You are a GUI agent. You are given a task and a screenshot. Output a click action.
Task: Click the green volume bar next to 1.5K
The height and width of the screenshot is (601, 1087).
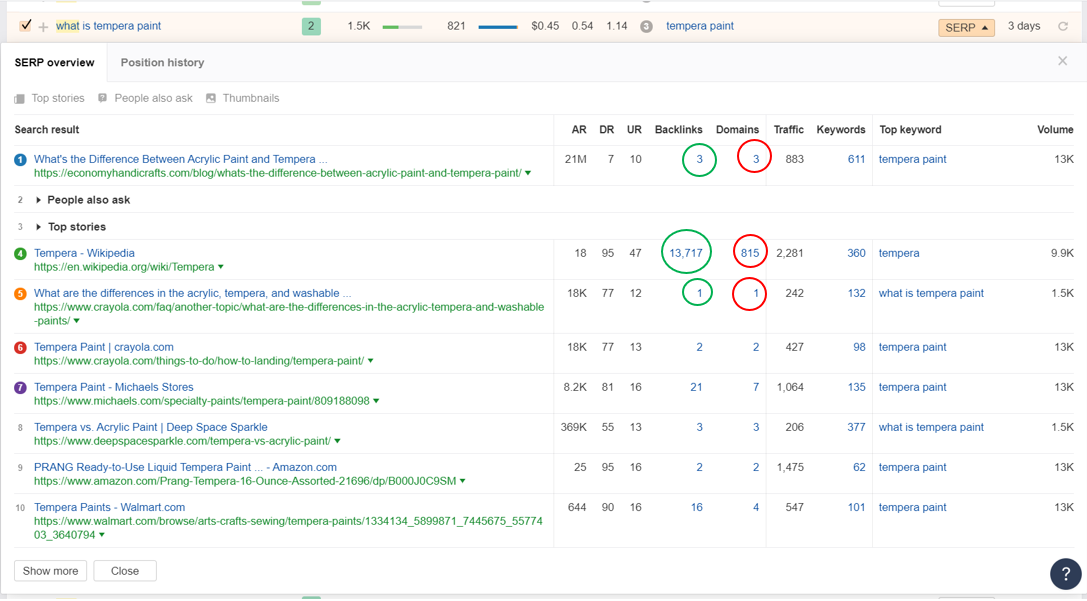(x=402, y=27)
